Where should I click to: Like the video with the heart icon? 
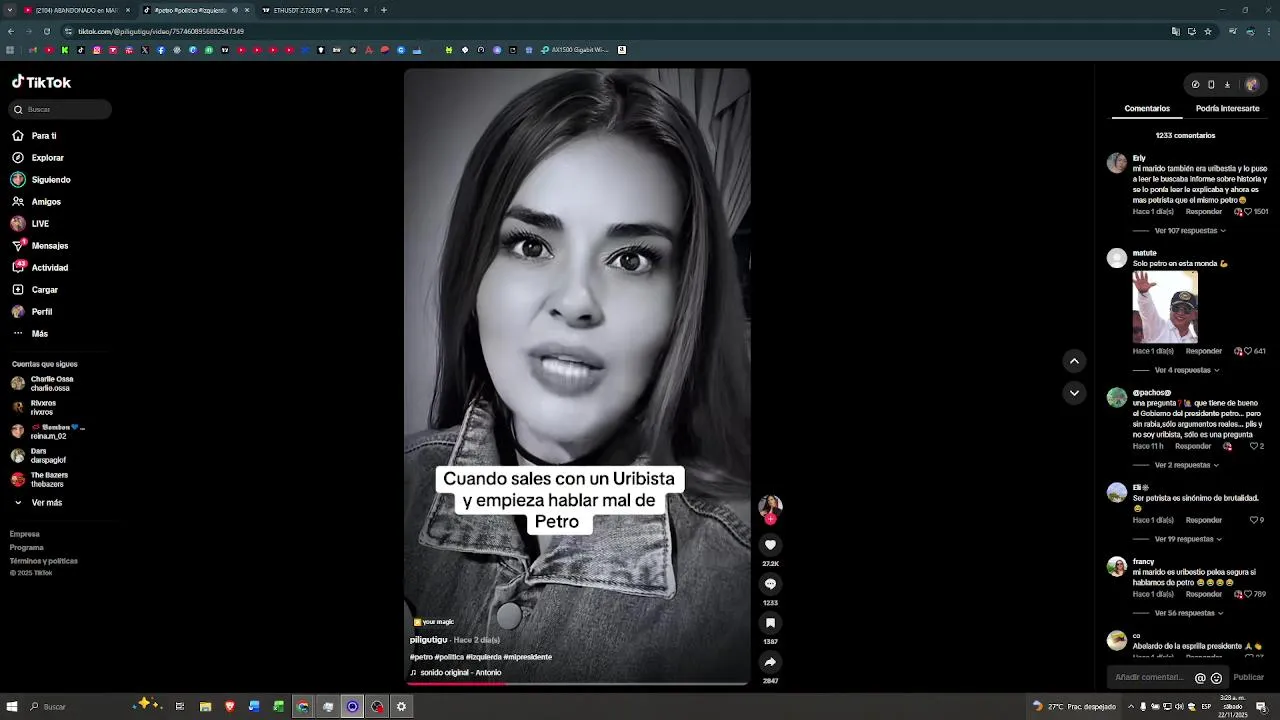tap(770, 545)
